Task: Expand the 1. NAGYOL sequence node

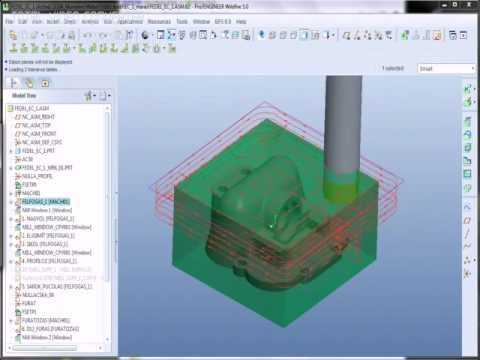Action: point(11,219)
